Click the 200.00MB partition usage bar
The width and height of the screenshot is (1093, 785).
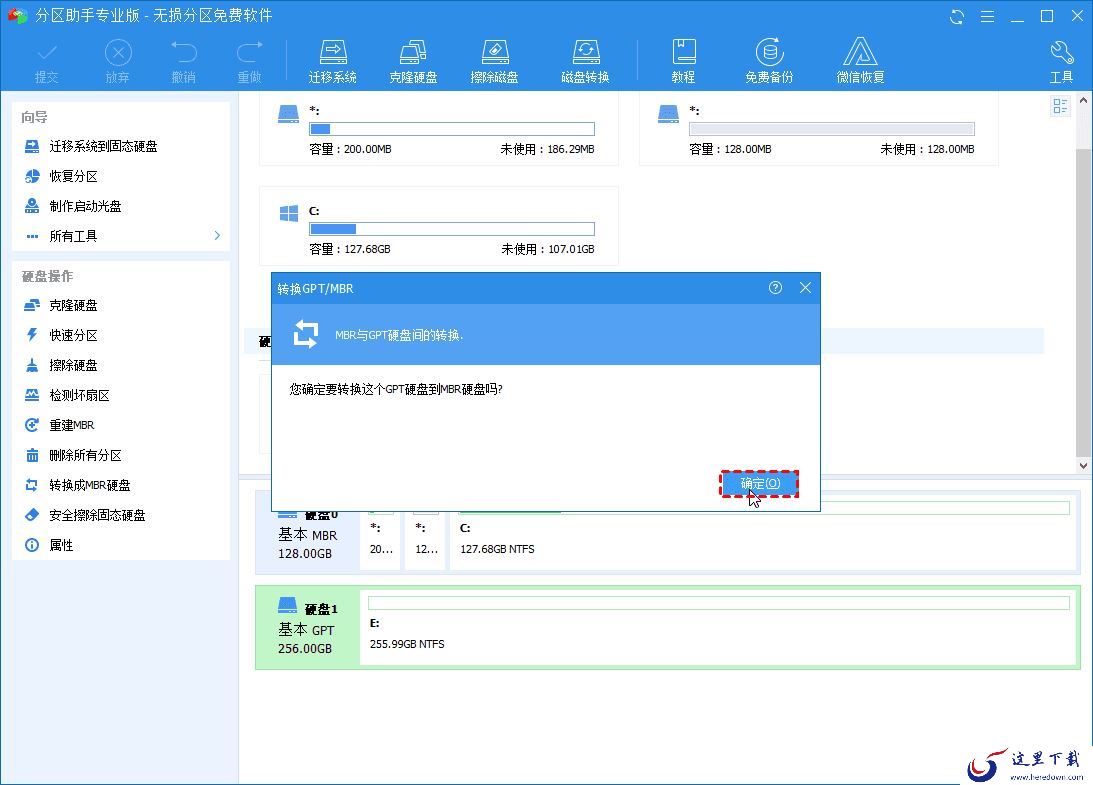click(452, 129)
